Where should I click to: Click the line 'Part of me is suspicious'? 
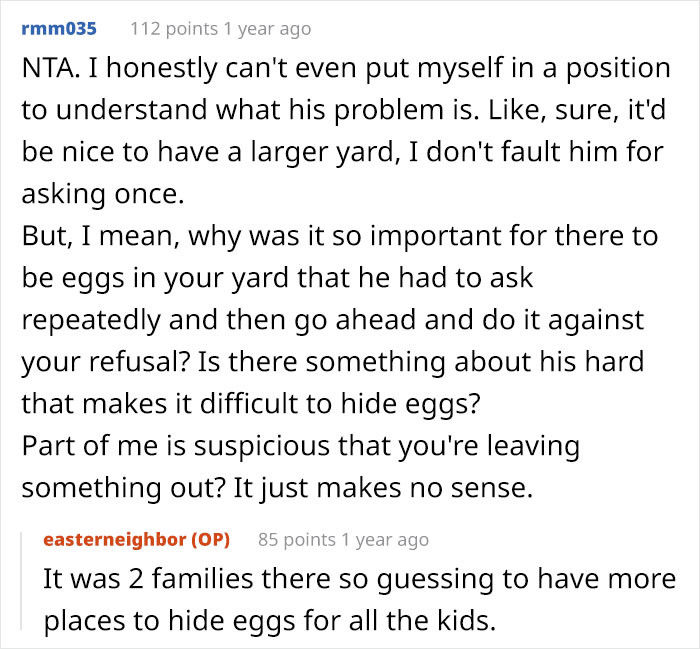[x=300, y=446]
